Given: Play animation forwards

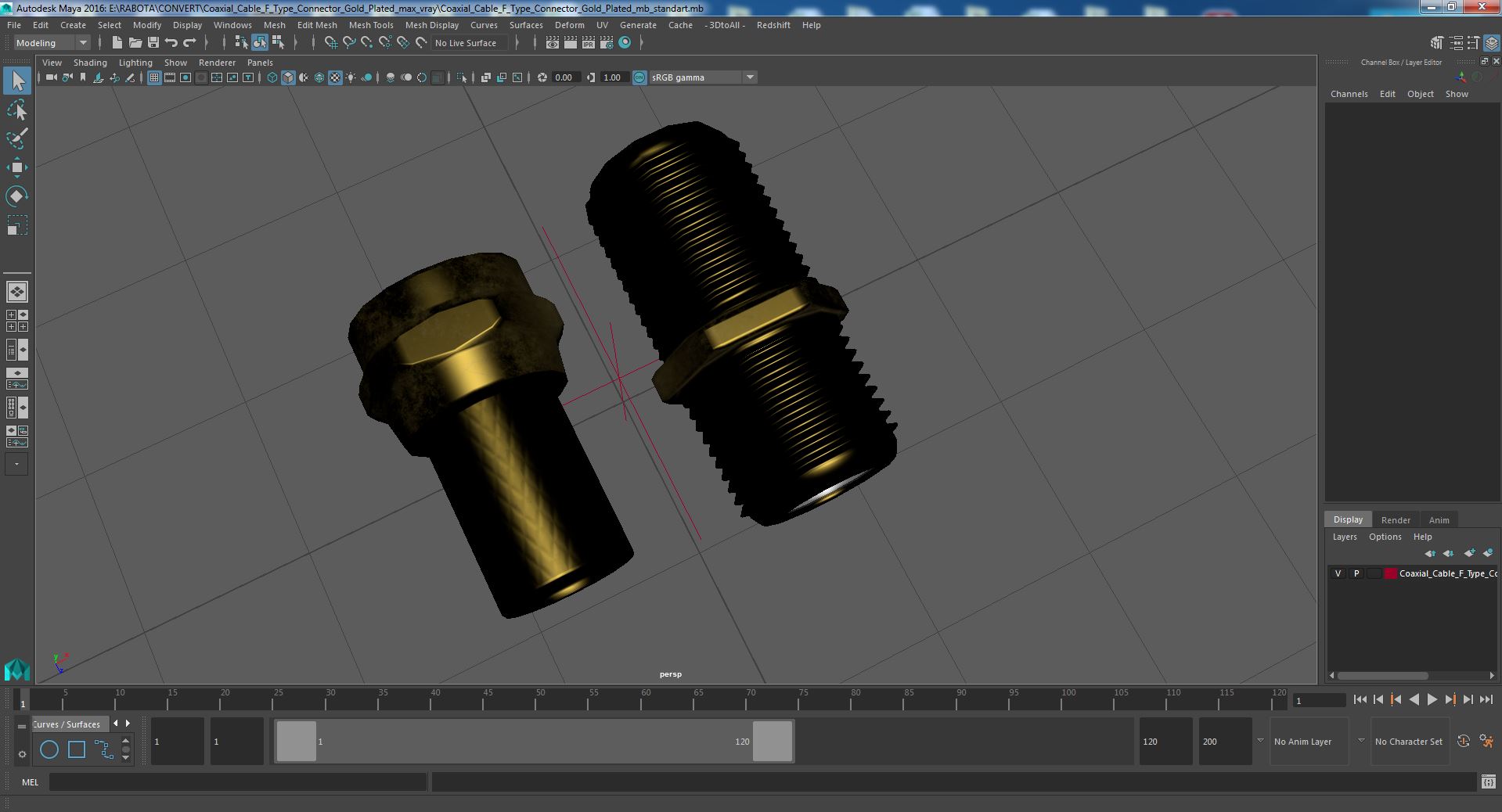Looking at the screenshot, I should pyautogui.click(x=1432, y=700).
